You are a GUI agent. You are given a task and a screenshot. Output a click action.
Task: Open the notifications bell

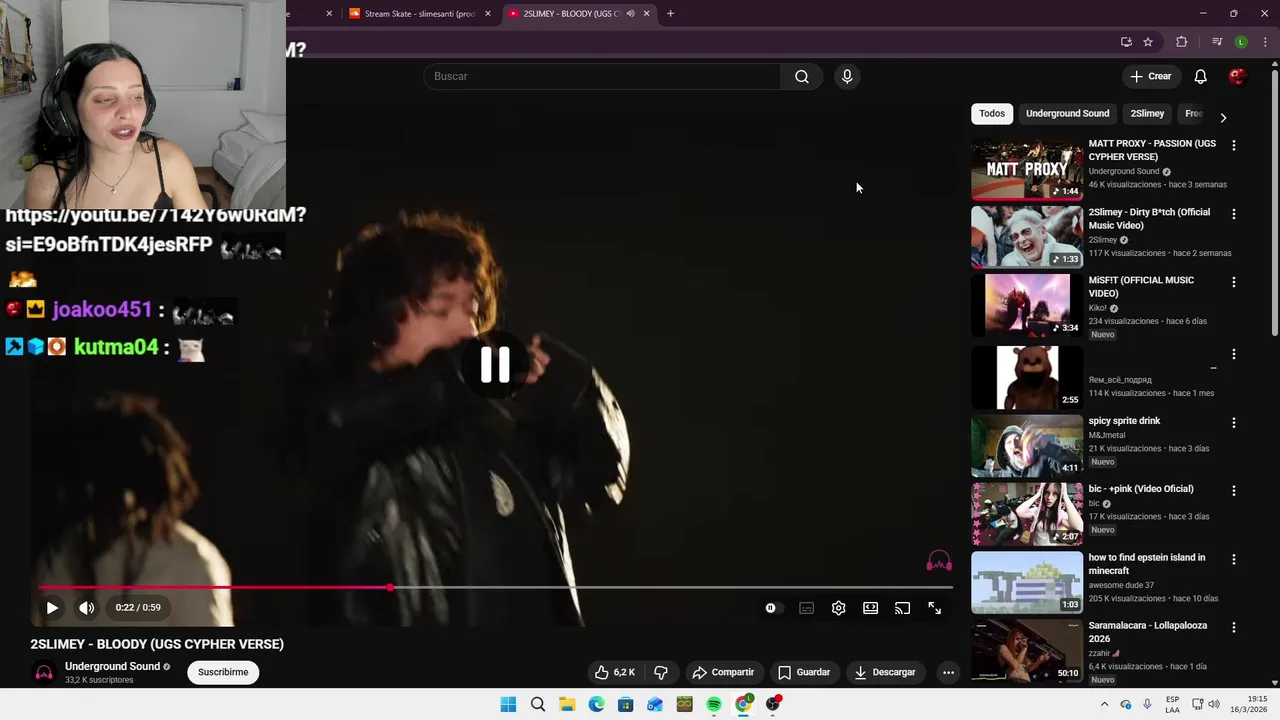coord(1201,77)
